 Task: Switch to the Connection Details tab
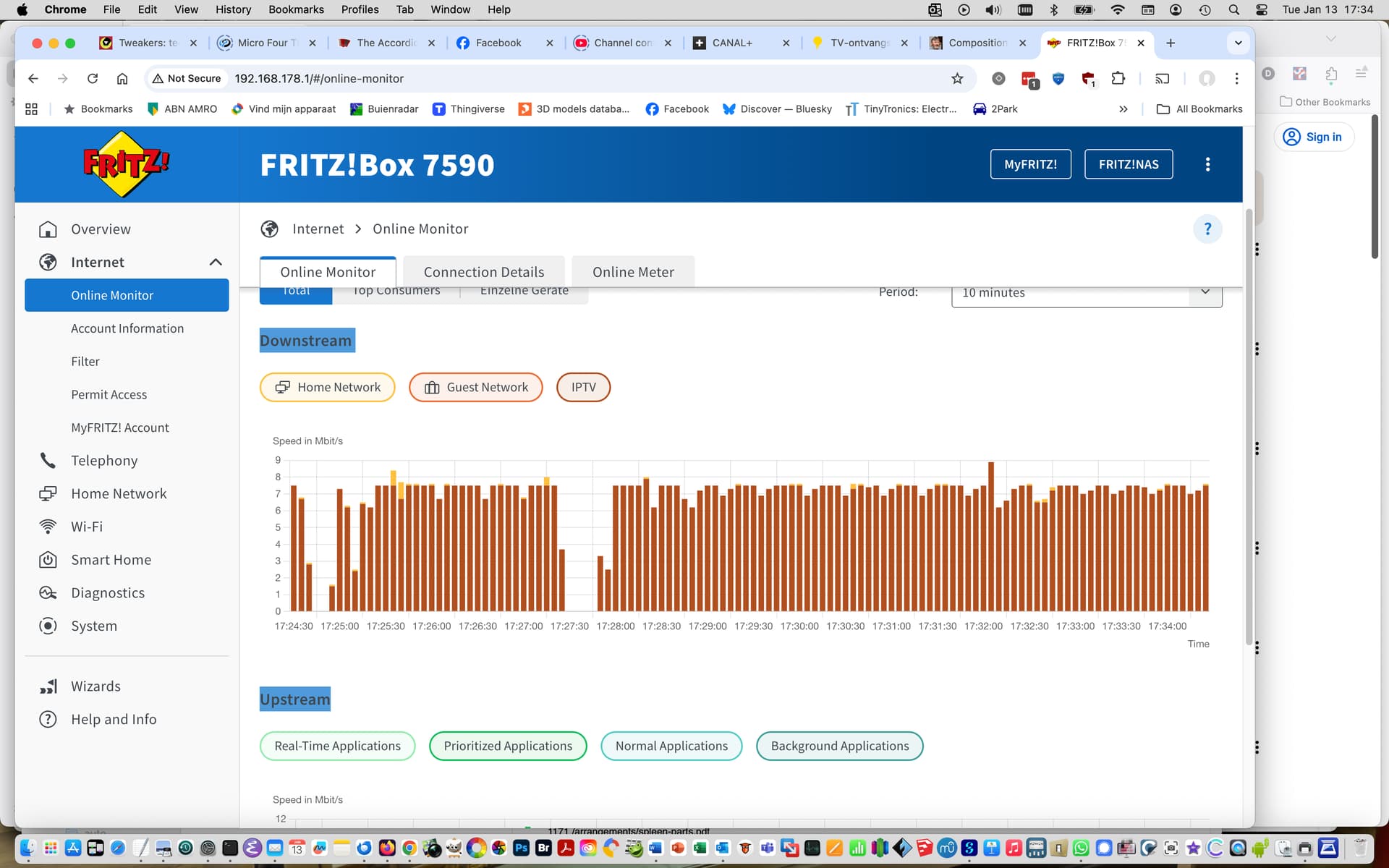[483, 272]
